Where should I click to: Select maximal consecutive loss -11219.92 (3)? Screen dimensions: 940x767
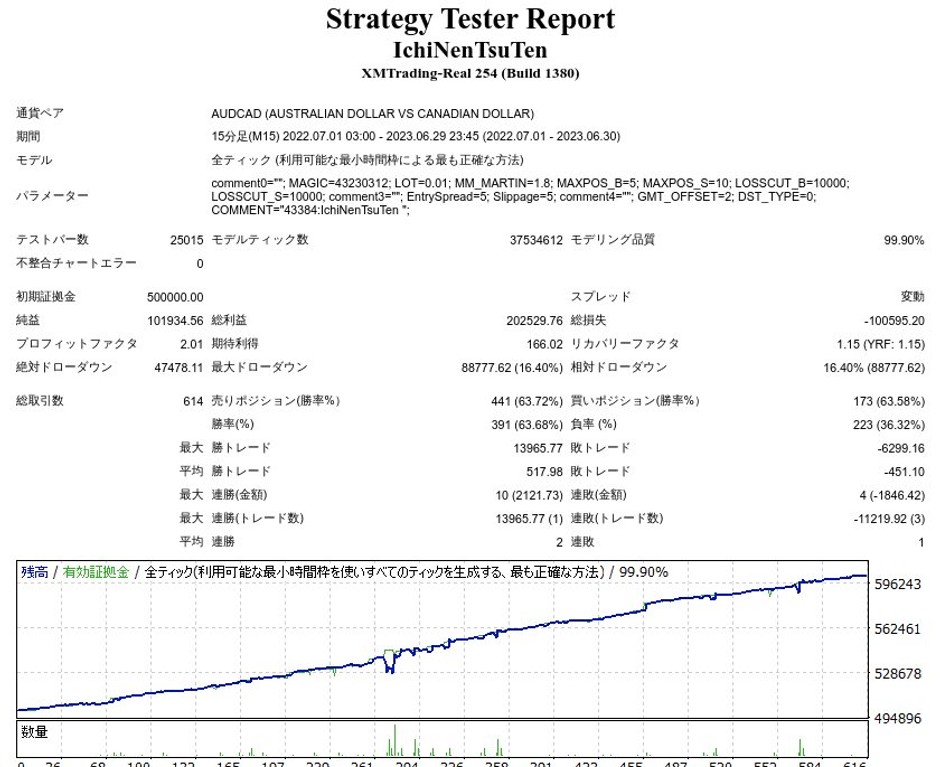(x=889, y=518)
